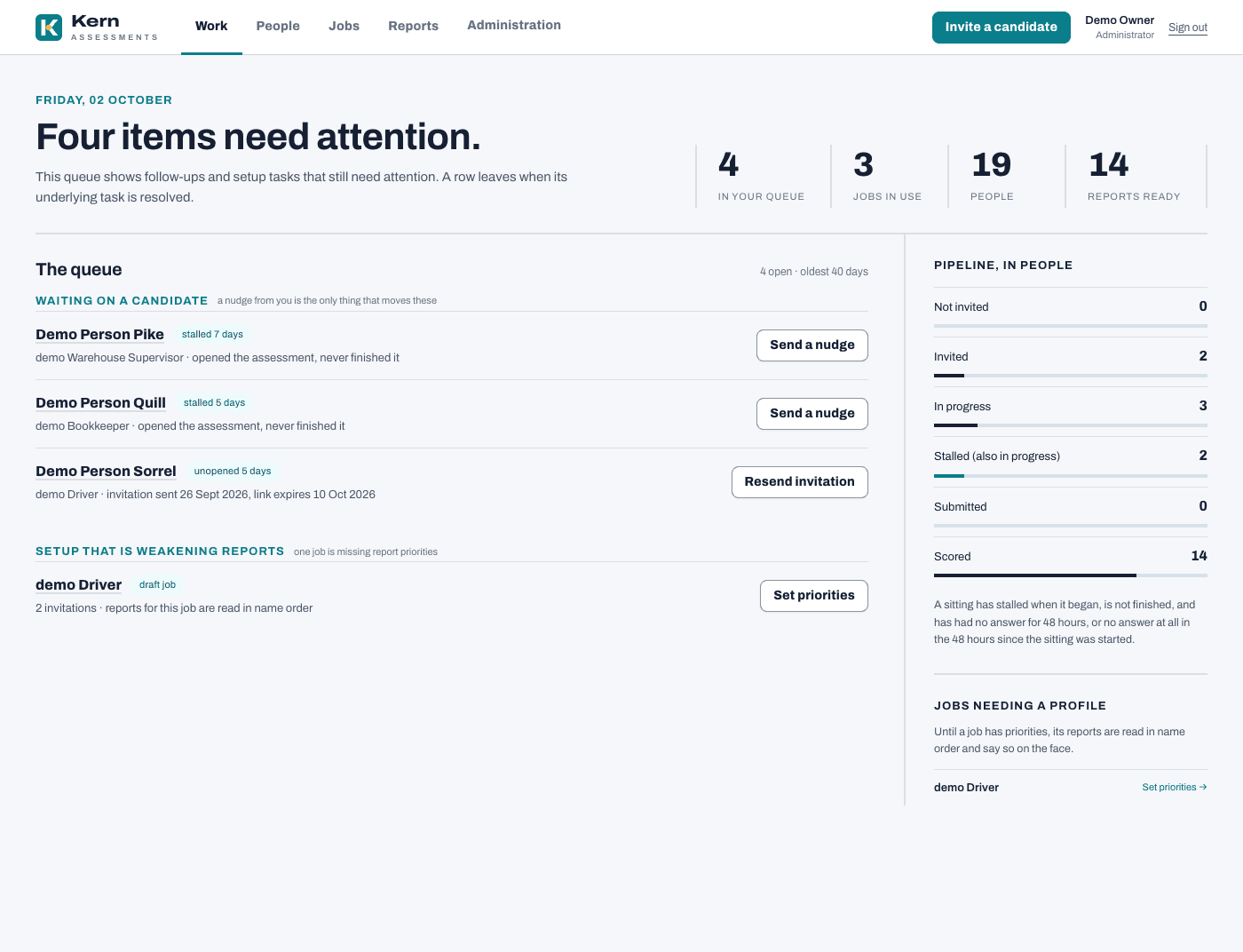Switch to the Reports tab
The height and width of the screenshot is (952, 1243).
413,27
